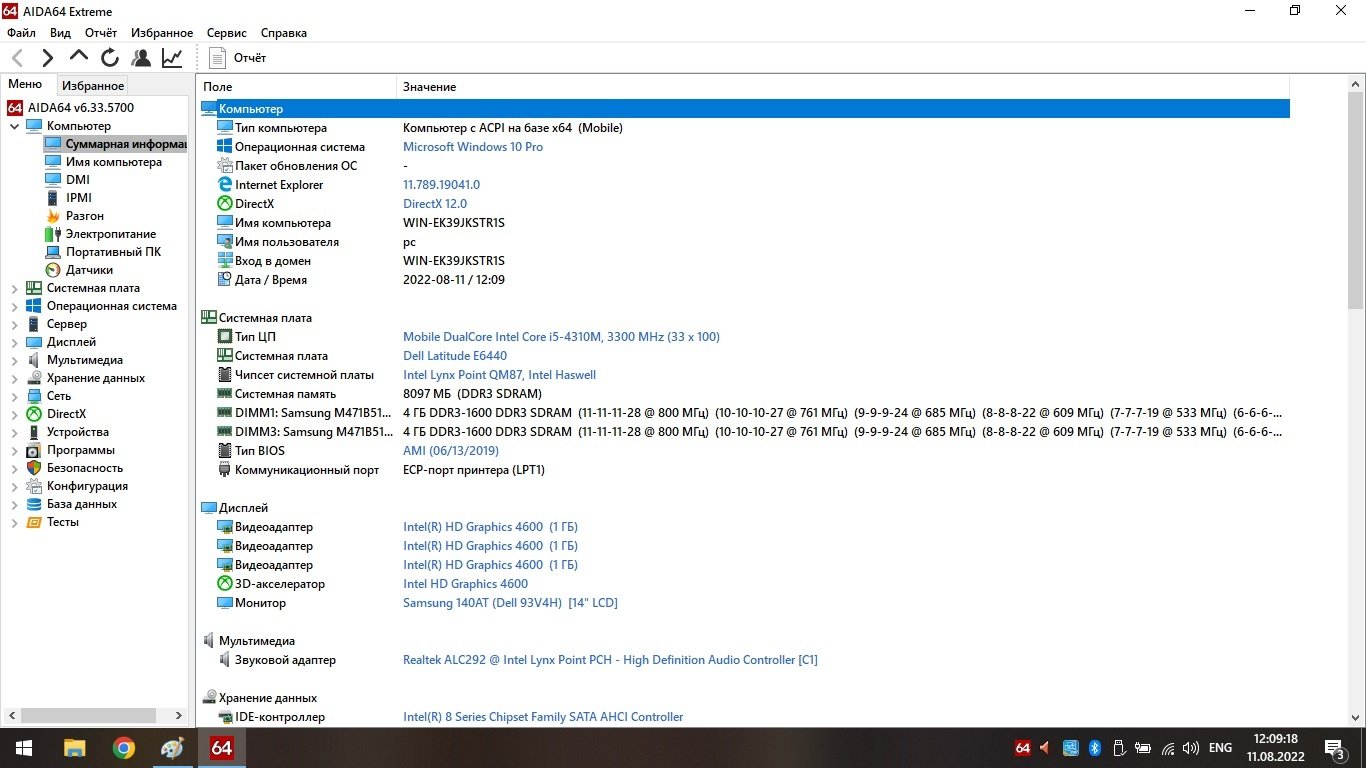The width and height of the screenshot is (1366, 768).
Task: Expand the Хранение данных tree node
Action: (14, 378)
